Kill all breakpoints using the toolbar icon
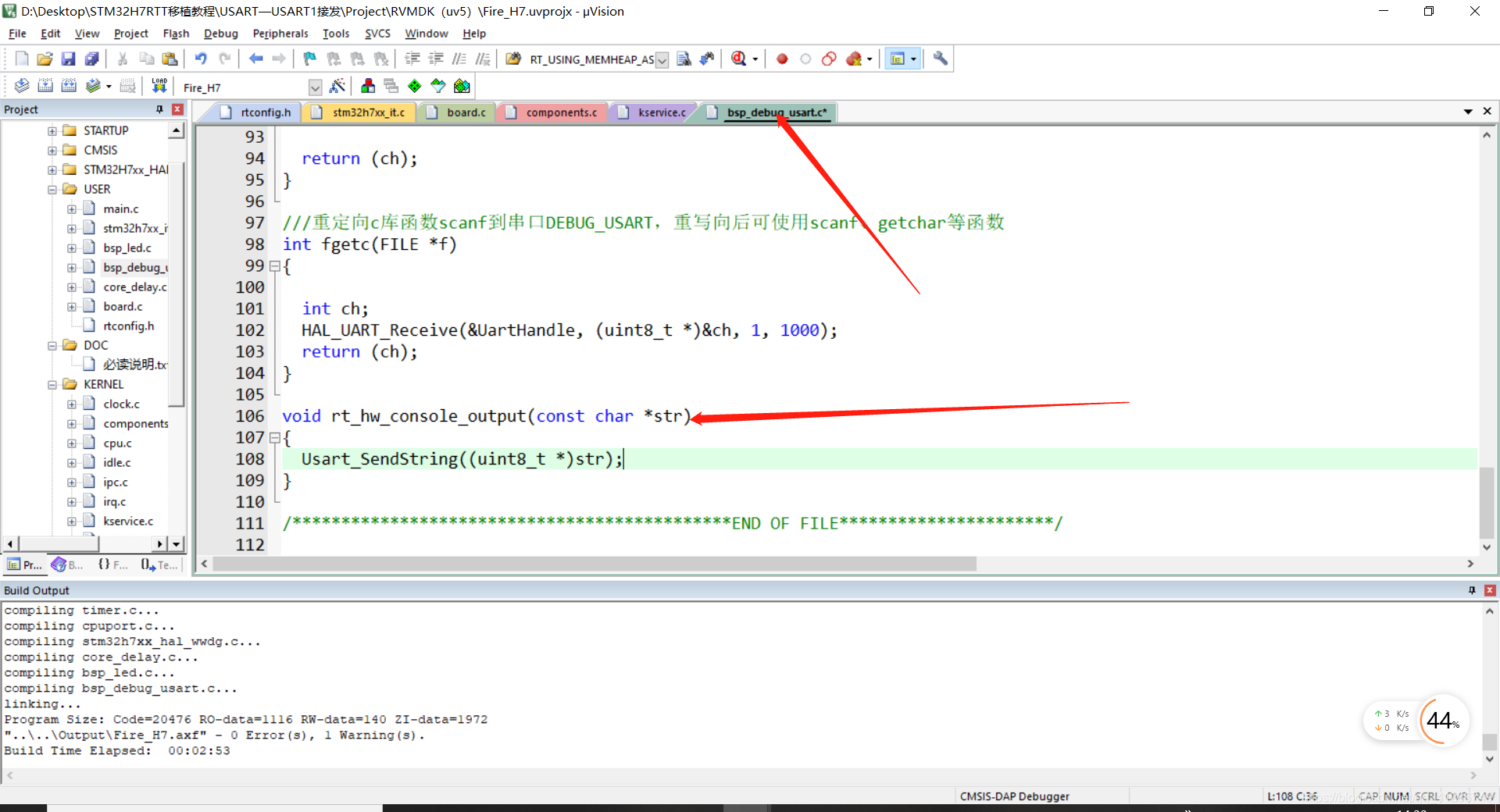The width and height of the screenshot is (1500, 812). coord(854,59)
